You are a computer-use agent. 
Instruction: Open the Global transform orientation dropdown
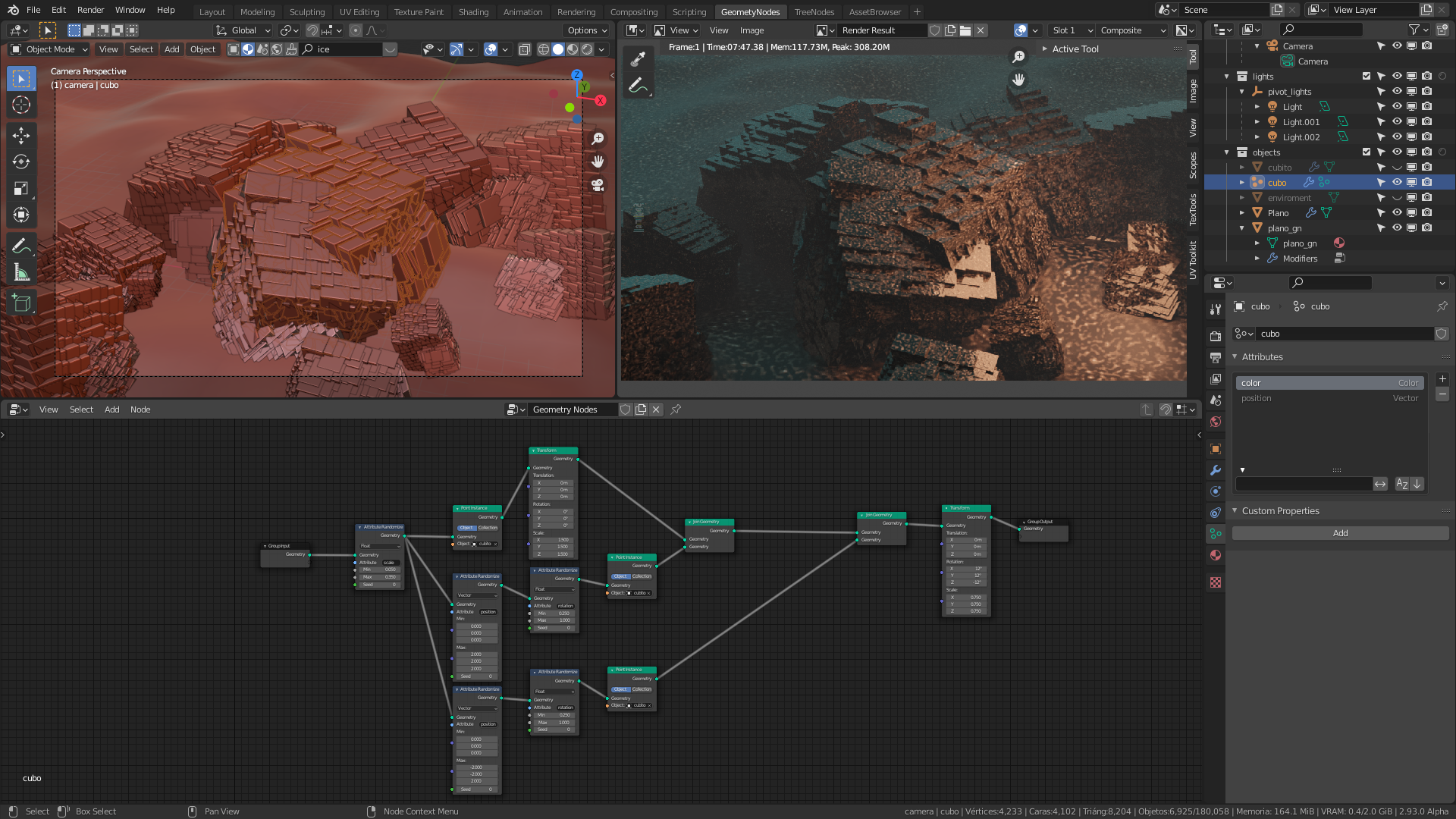[243, 30]
